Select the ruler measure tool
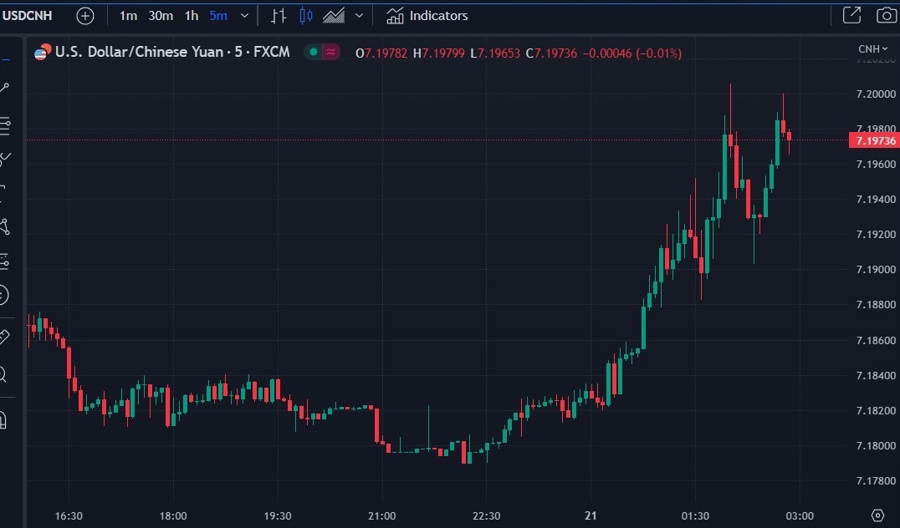This screenshot has height=528, width=900. coord(4,337)
